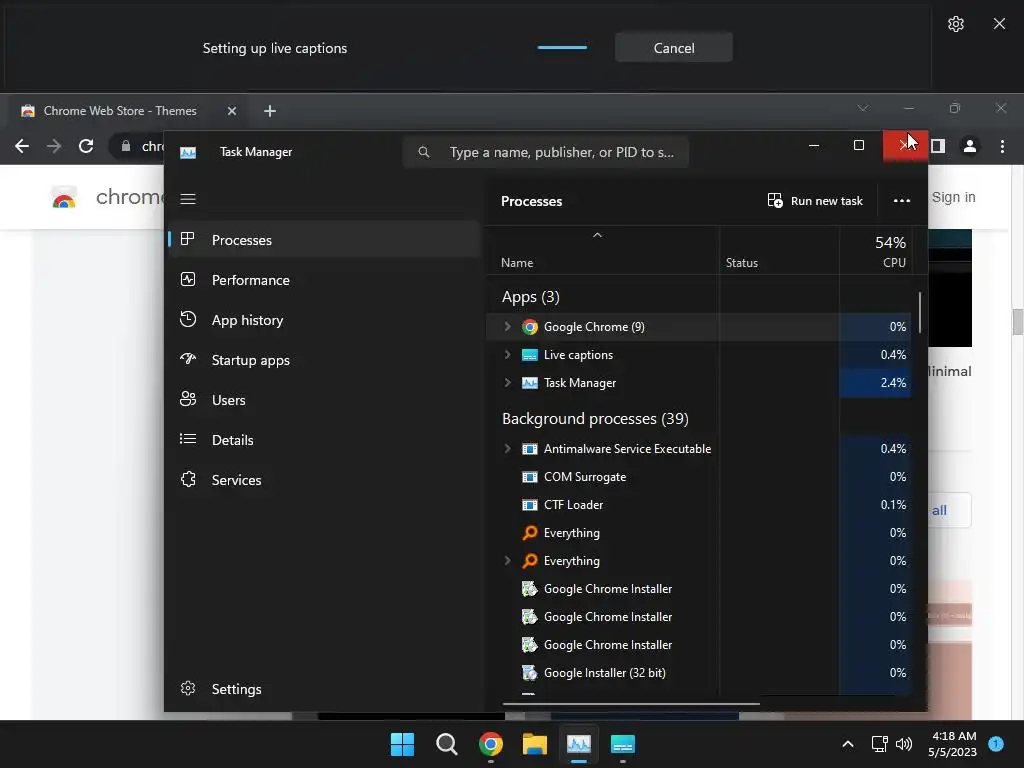
Task: Show hidden tray icons chevron
Action: point(848,744)
